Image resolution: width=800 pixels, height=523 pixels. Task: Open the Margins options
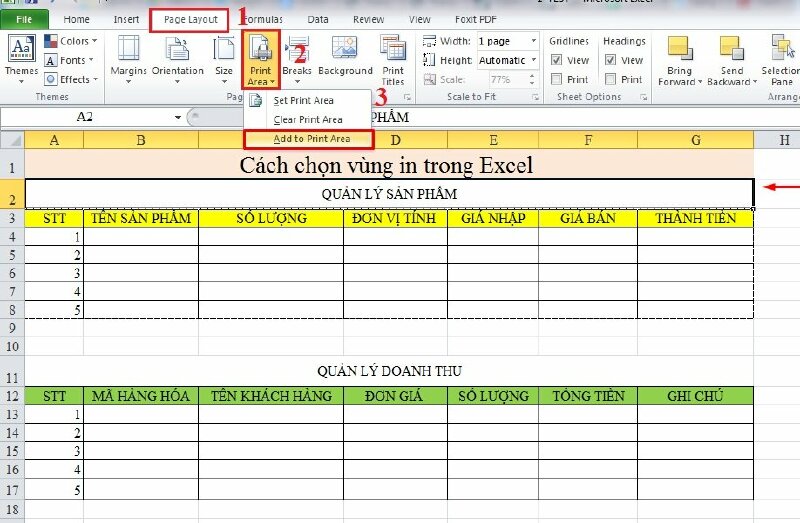(x=129, y=59)
